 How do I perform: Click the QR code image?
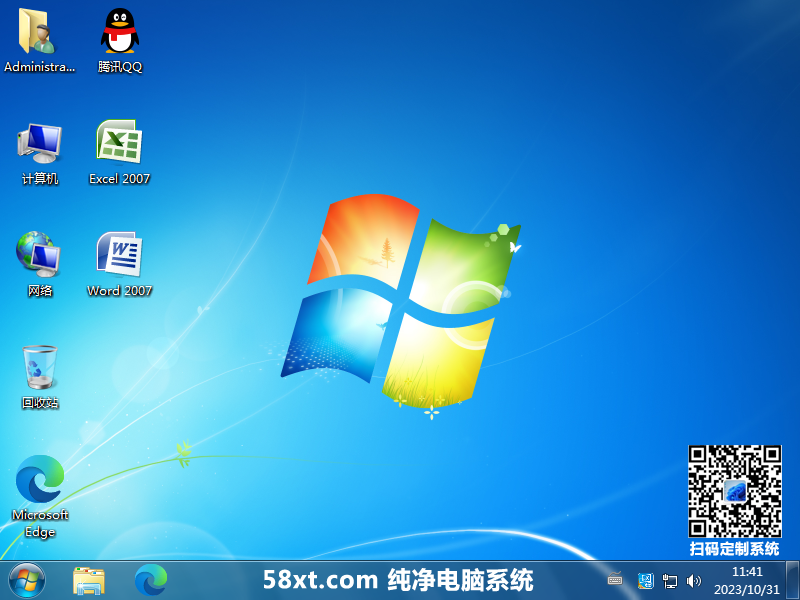coord(735,491)
